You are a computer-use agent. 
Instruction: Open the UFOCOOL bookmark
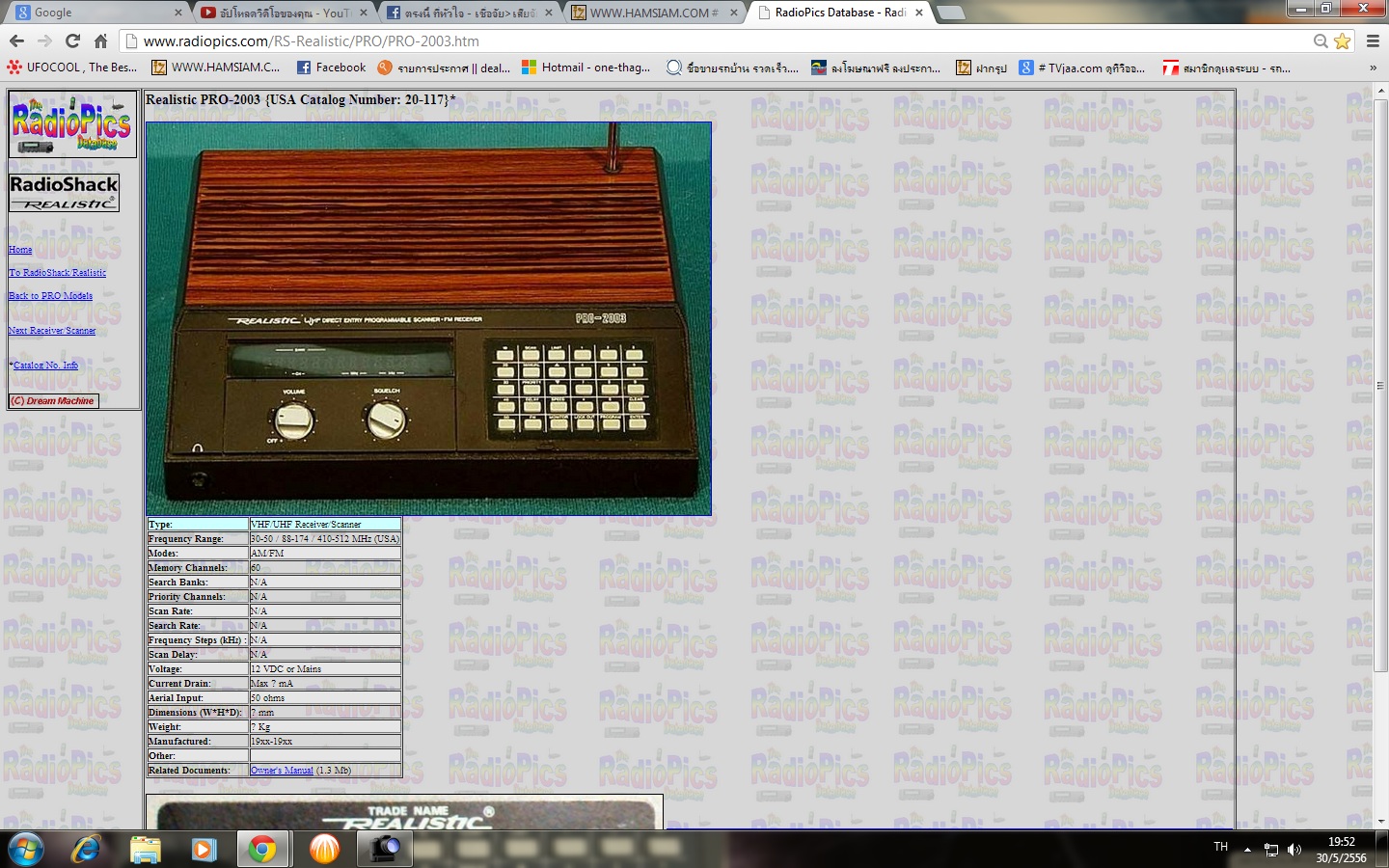[x=72, y=68]
